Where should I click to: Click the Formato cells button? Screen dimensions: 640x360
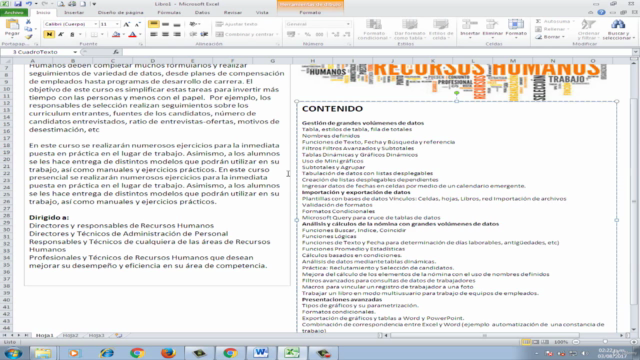pos(516,29)
